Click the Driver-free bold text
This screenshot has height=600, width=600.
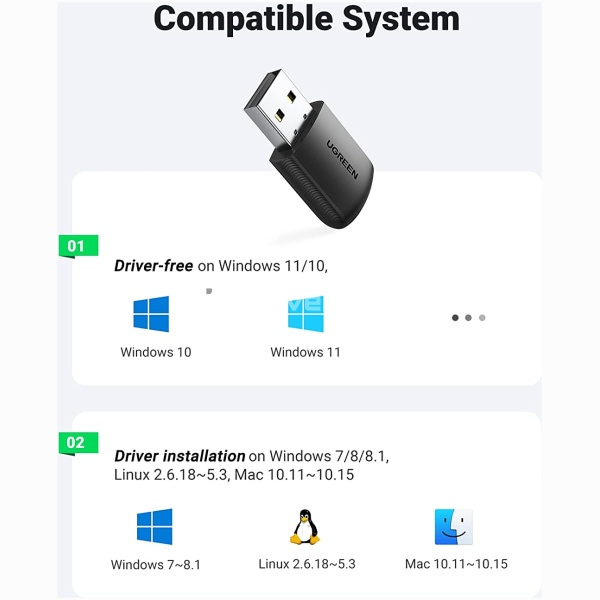tap(153, 266)
